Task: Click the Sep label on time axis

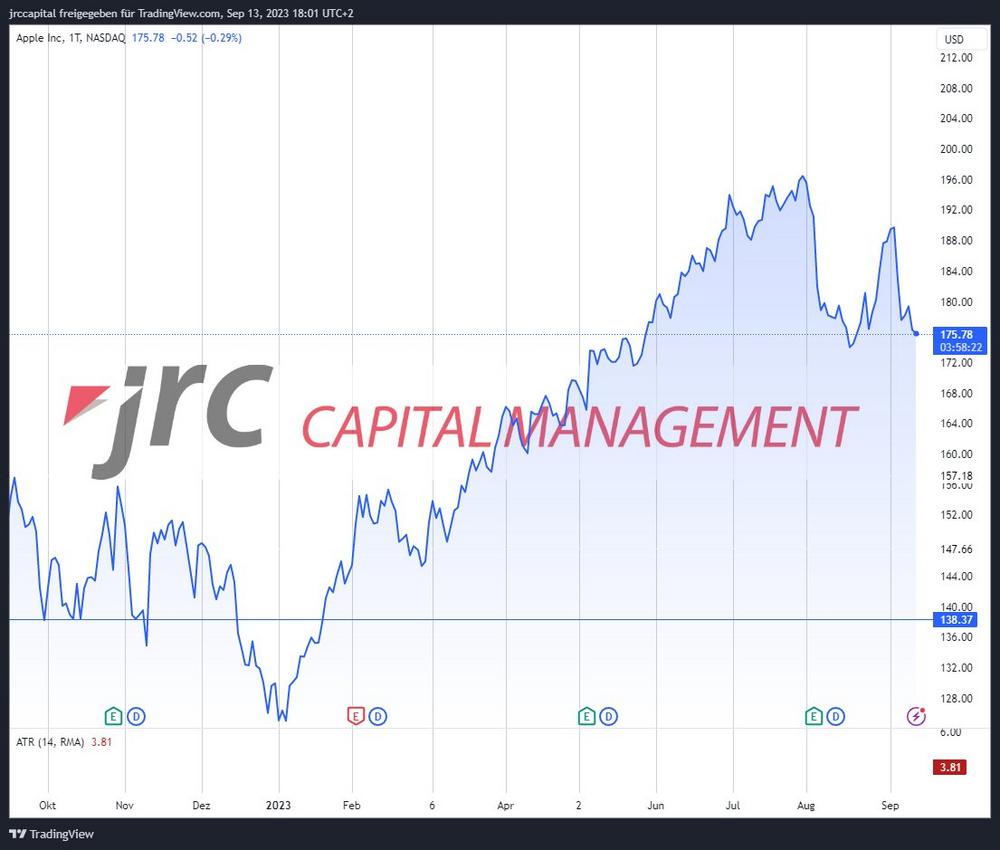Action: [891, 804]
